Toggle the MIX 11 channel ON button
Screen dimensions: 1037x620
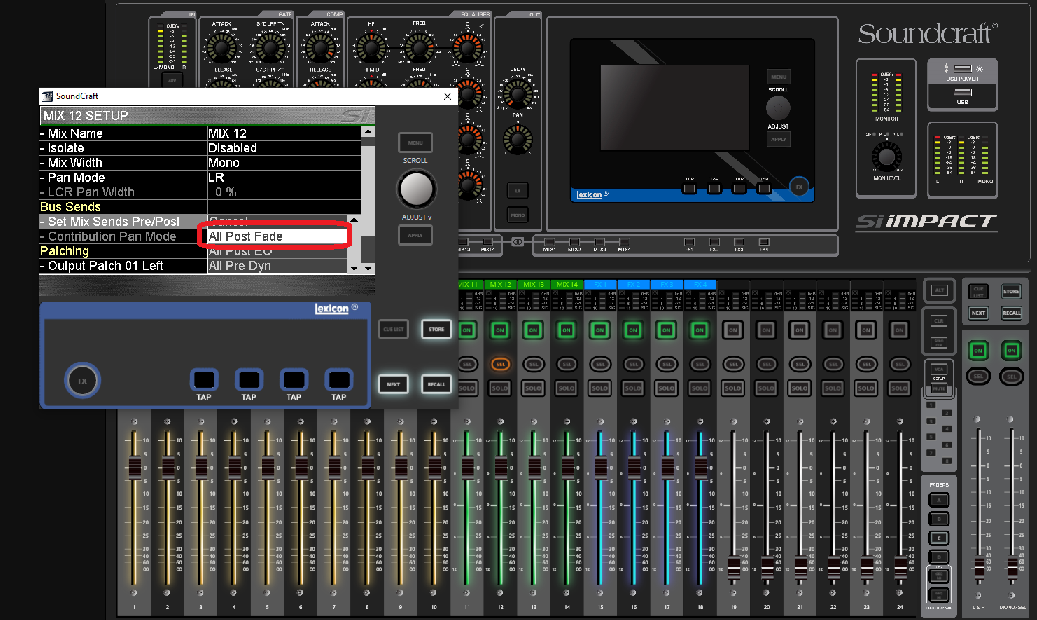(467, 330)
